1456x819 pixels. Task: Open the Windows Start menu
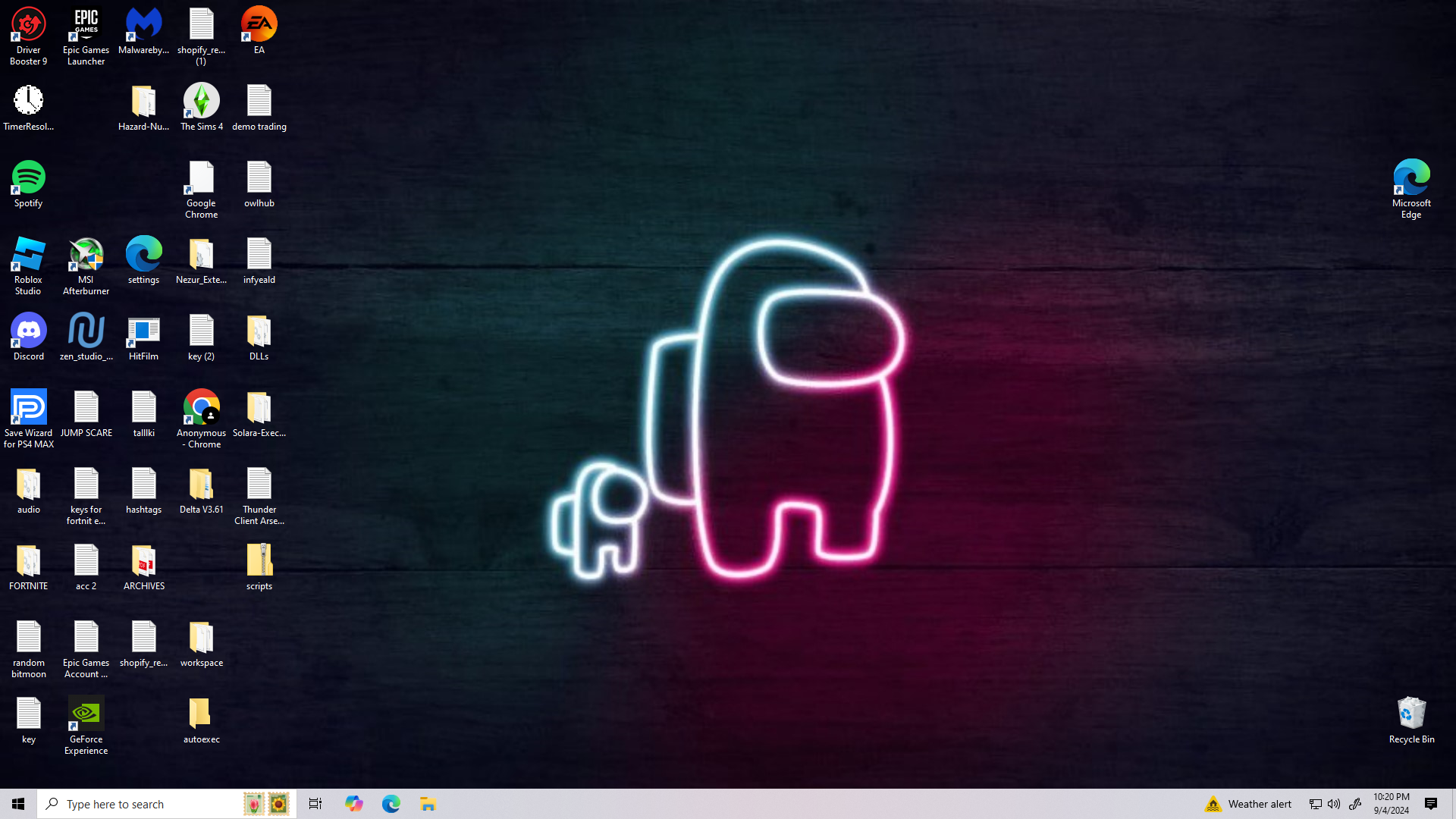18,804
